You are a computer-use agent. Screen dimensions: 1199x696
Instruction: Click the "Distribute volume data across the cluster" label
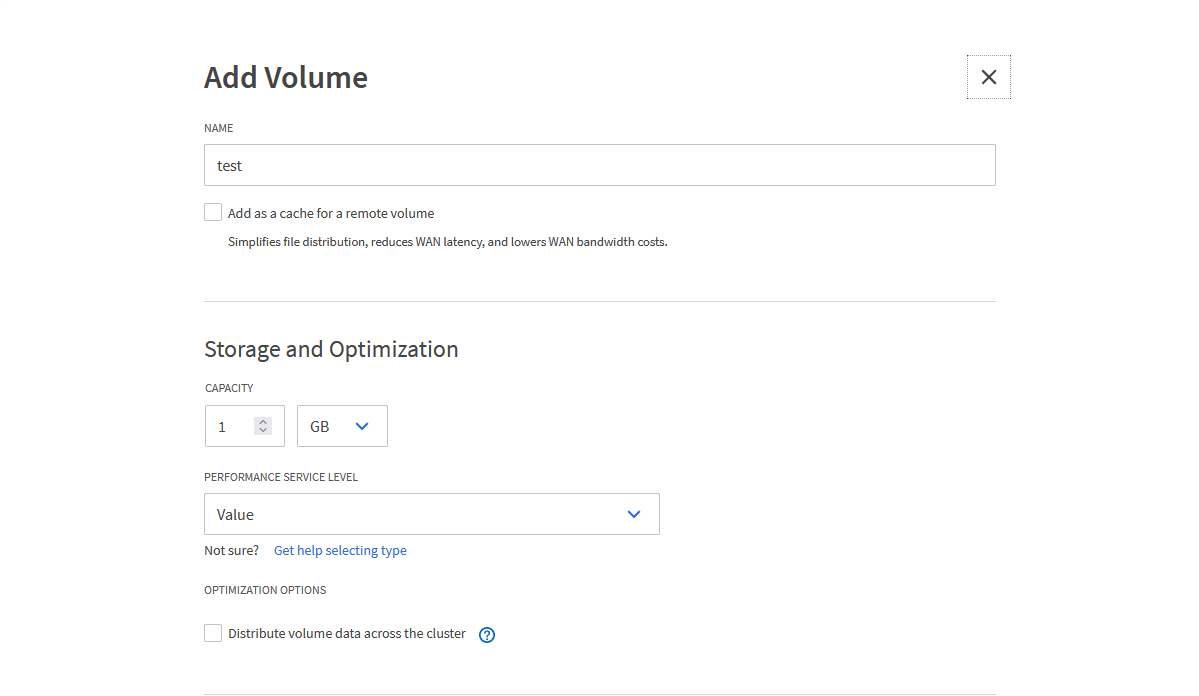click(x=347, y=633)
